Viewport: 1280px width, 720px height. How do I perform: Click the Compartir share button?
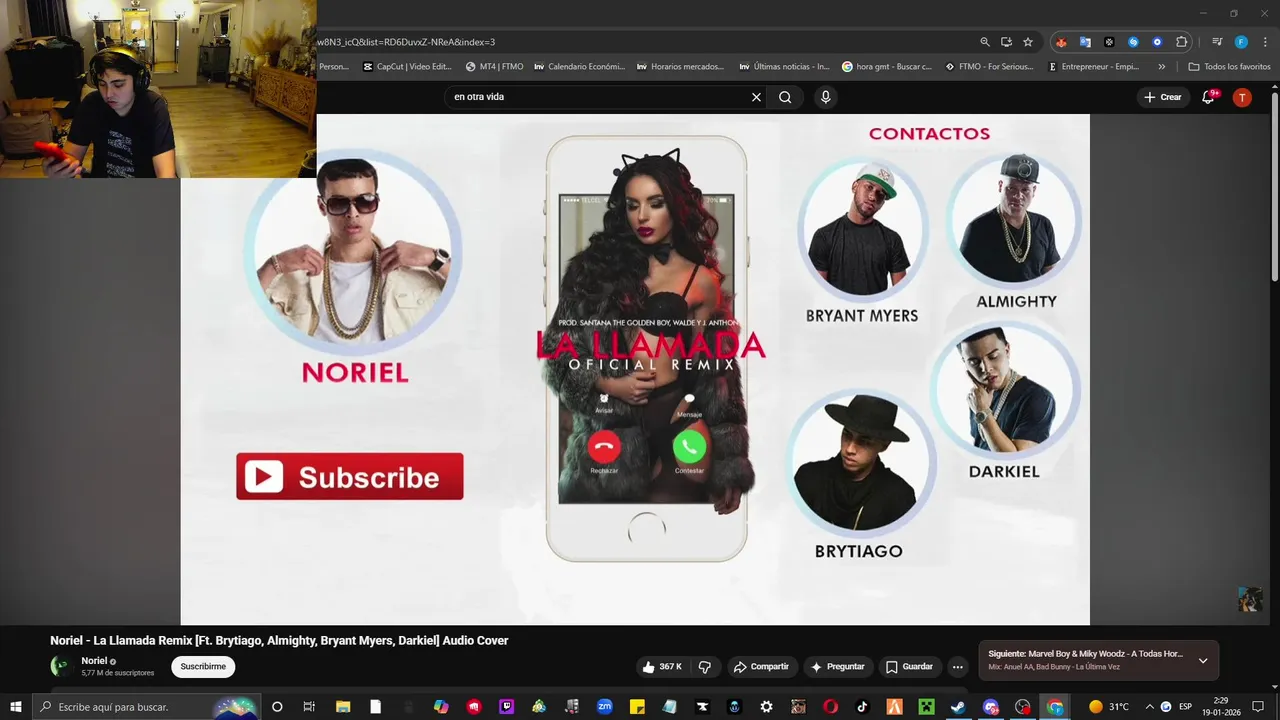pyautogui.click(x=761, y=667)
